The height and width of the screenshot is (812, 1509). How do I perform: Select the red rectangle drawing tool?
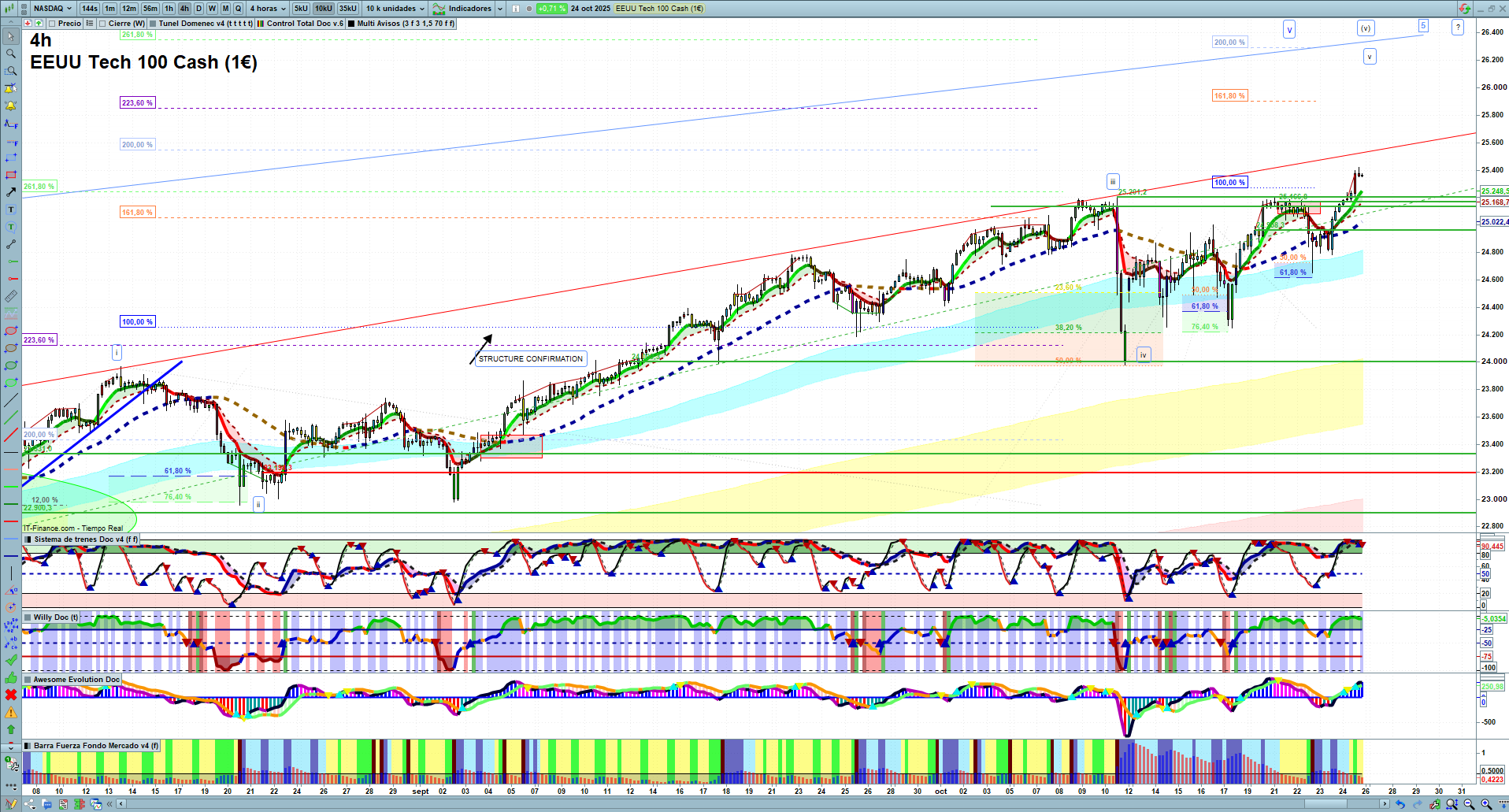(11, 175)
